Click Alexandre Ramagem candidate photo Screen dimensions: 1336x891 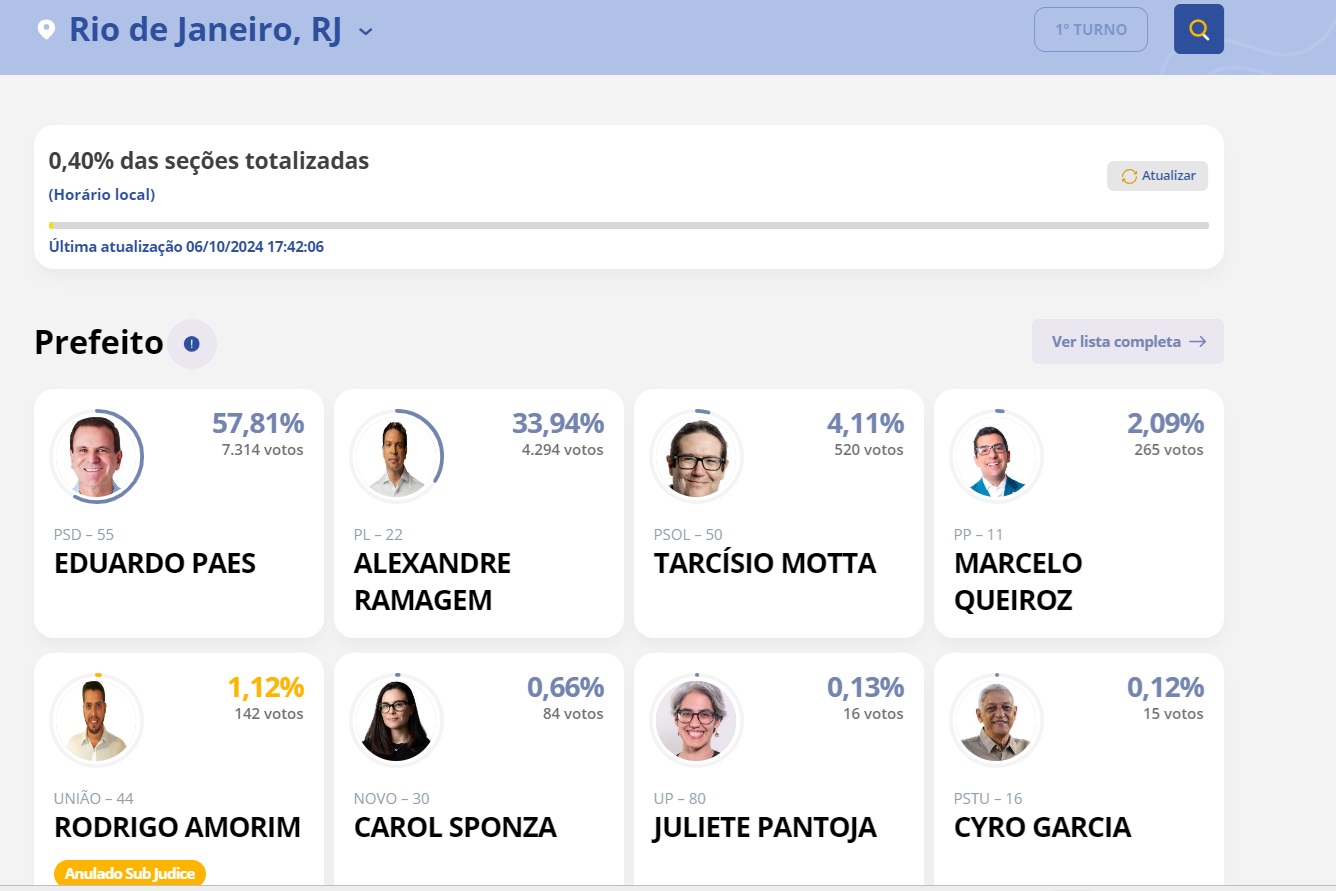pos(396,457)
